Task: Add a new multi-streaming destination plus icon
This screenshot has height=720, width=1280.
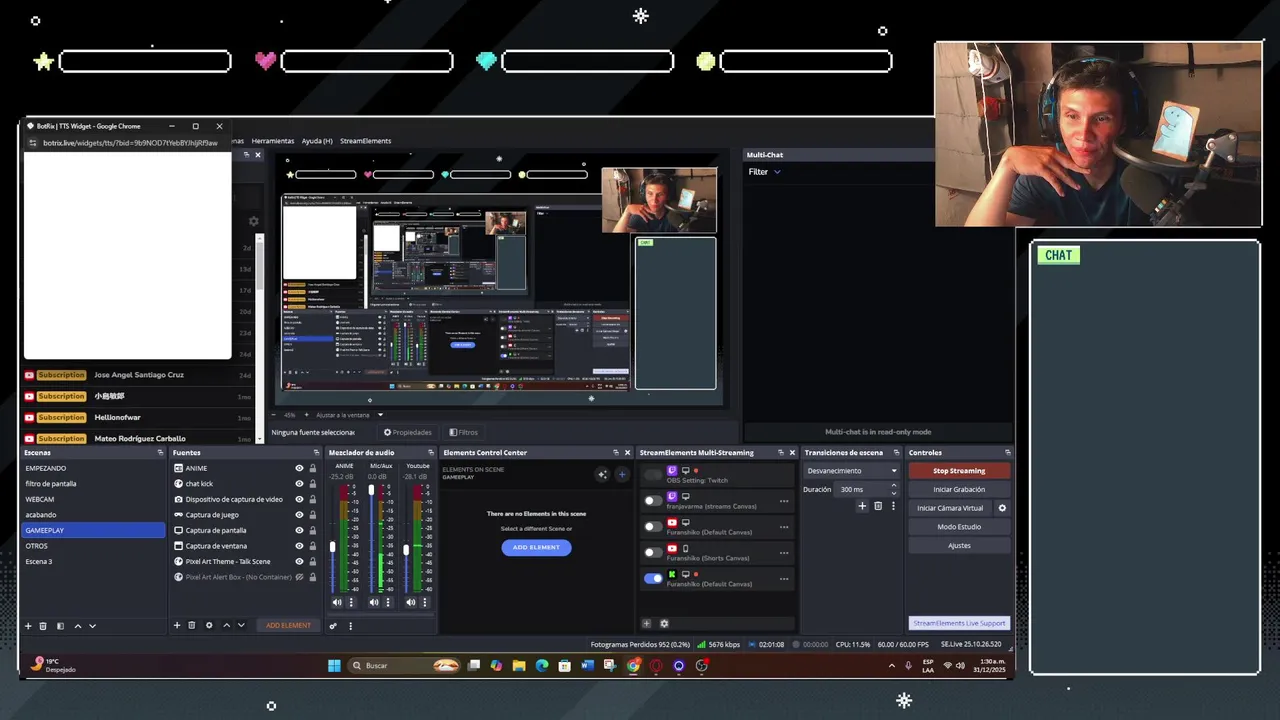Action: coord(646,623)
